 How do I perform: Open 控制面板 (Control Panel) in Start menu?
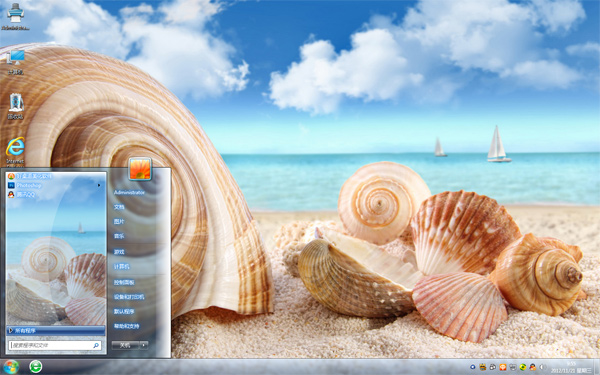124,282
